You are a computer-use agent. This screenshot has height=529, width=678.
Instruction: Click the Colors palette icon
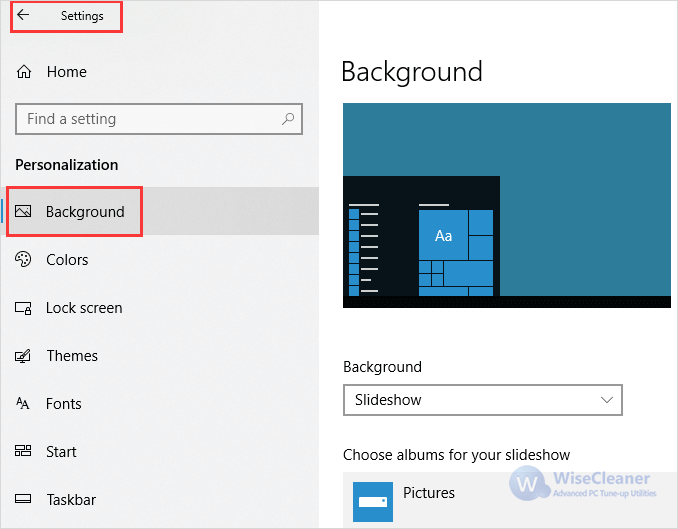(x=23, y=259)
